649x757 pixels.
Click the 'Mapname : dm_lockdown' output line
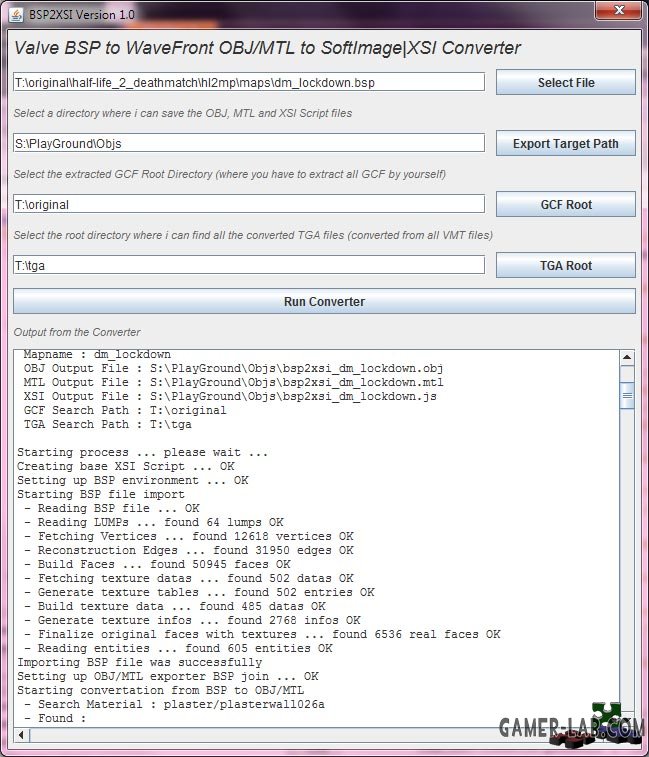97,354
